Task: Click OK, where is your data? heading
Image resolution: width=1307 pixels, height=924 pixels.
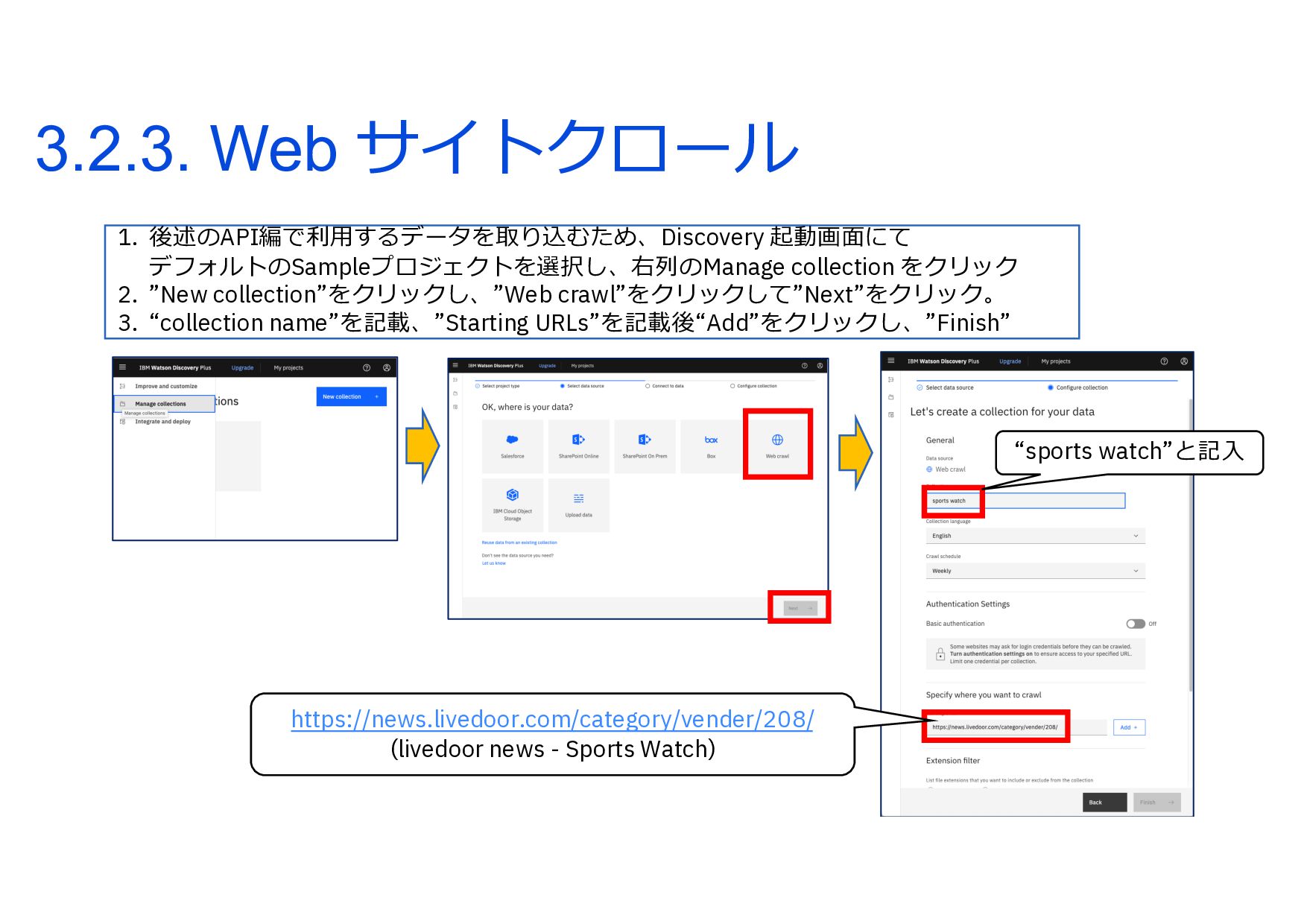Action: click(x=528, y=407)
